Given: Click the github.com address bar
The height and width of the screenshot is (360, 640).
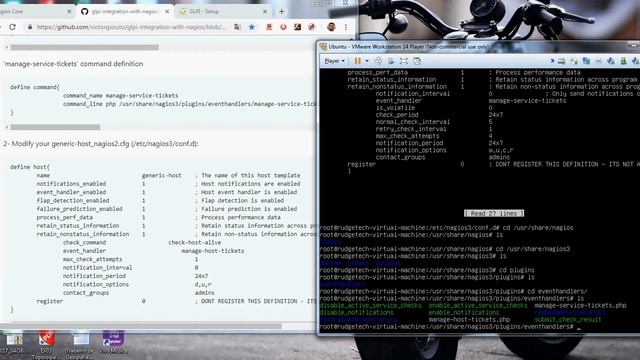Looking at the screenshot, I should [131, 27].
